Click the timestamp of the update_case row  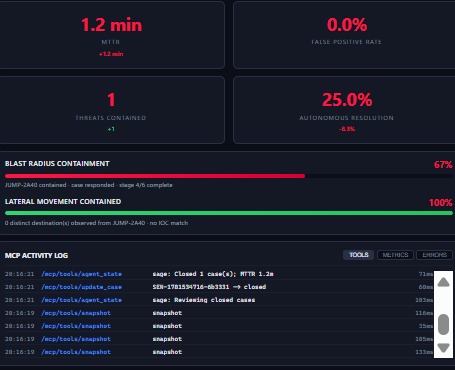click(x=19, y=287)
